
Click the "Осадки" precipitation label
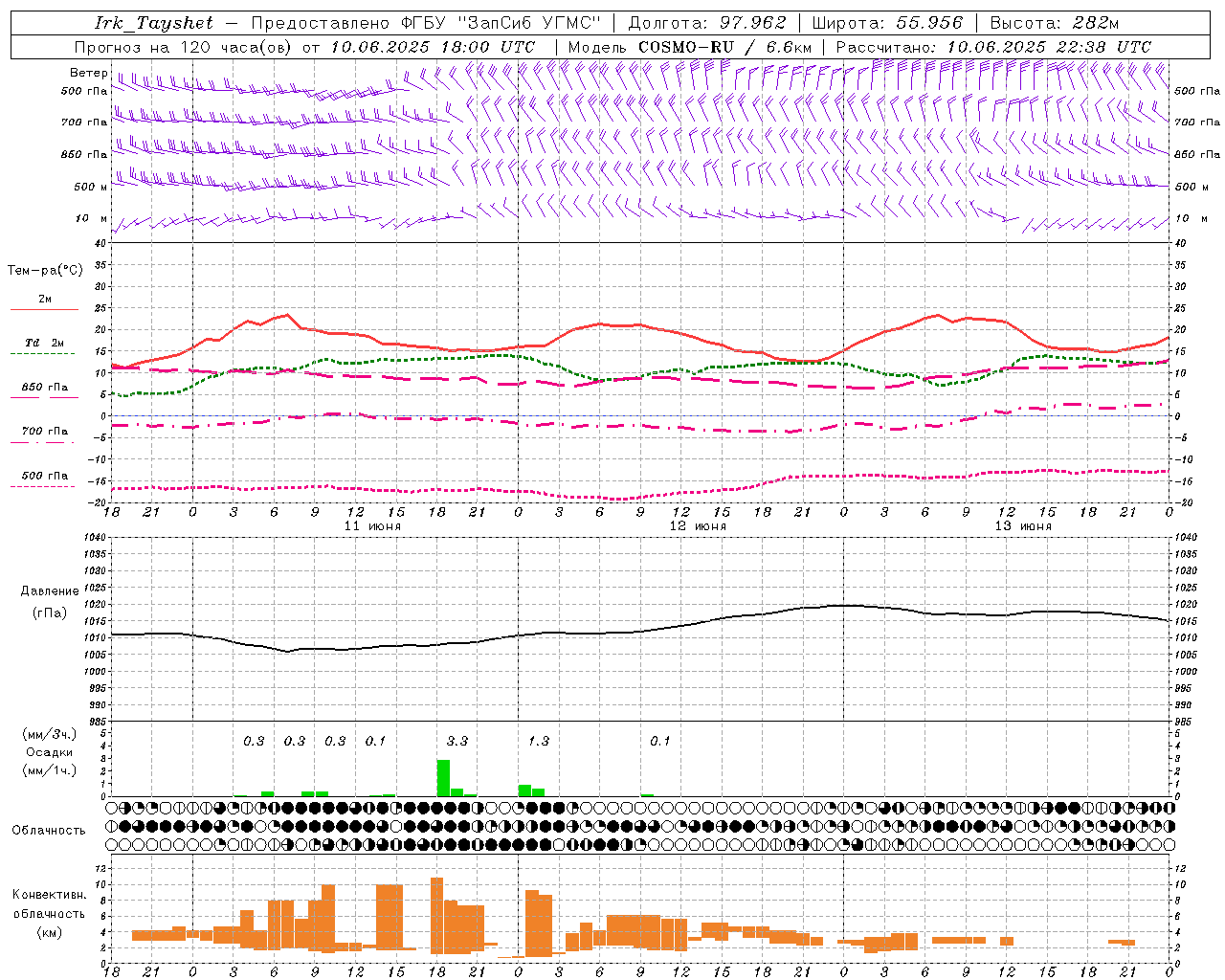[50, 752]
